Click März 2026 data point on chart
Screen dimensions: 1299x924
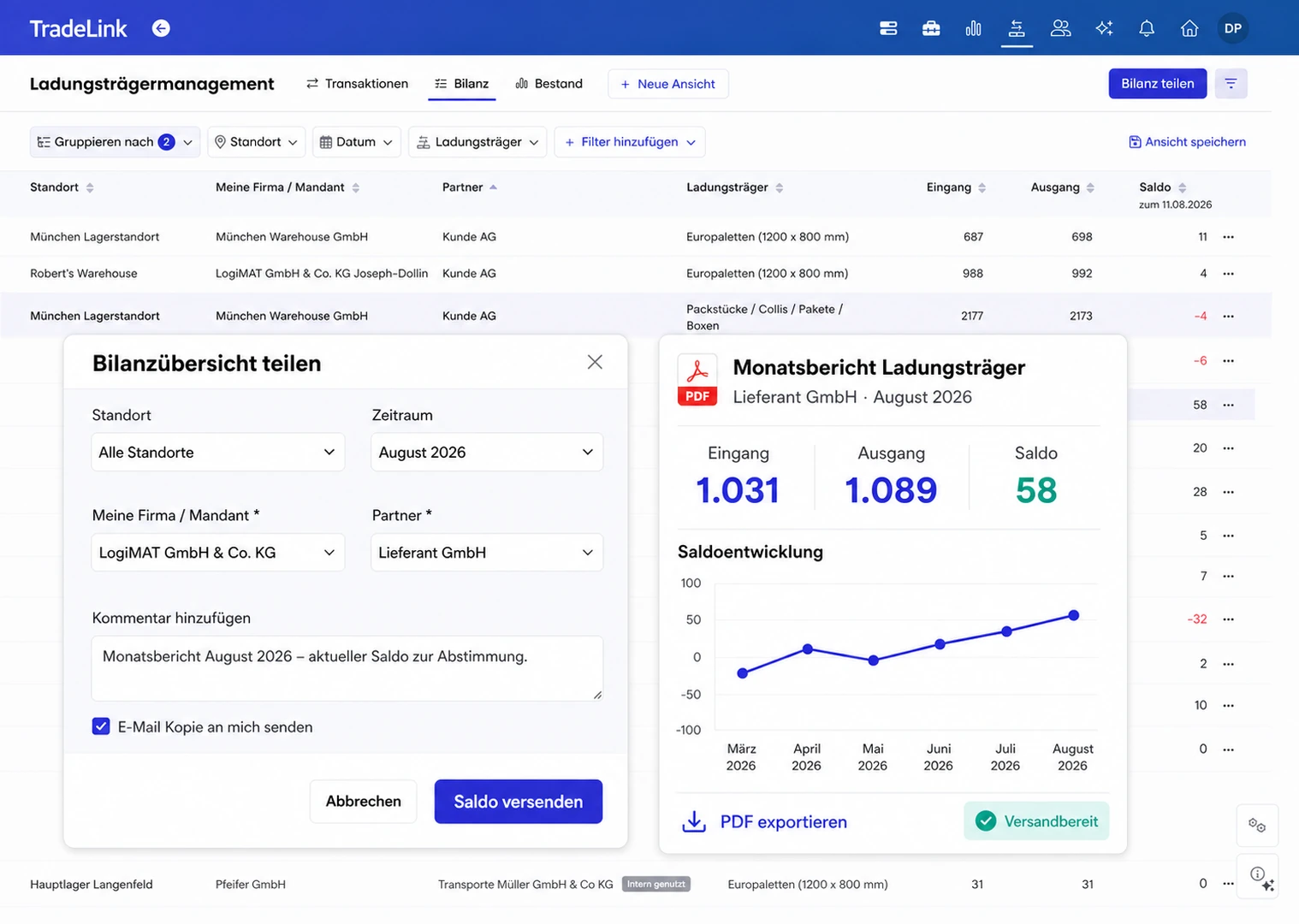tap(742, 673)
